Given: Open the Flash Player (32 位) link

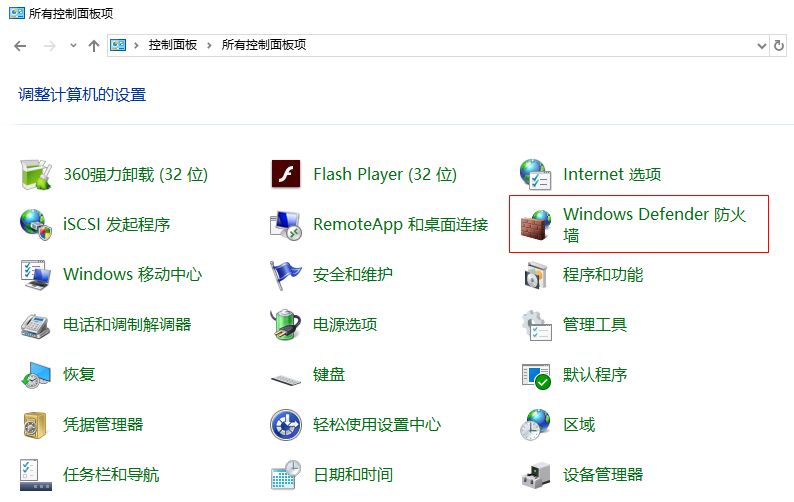Looking at the screenshot, I should point(385,175).
